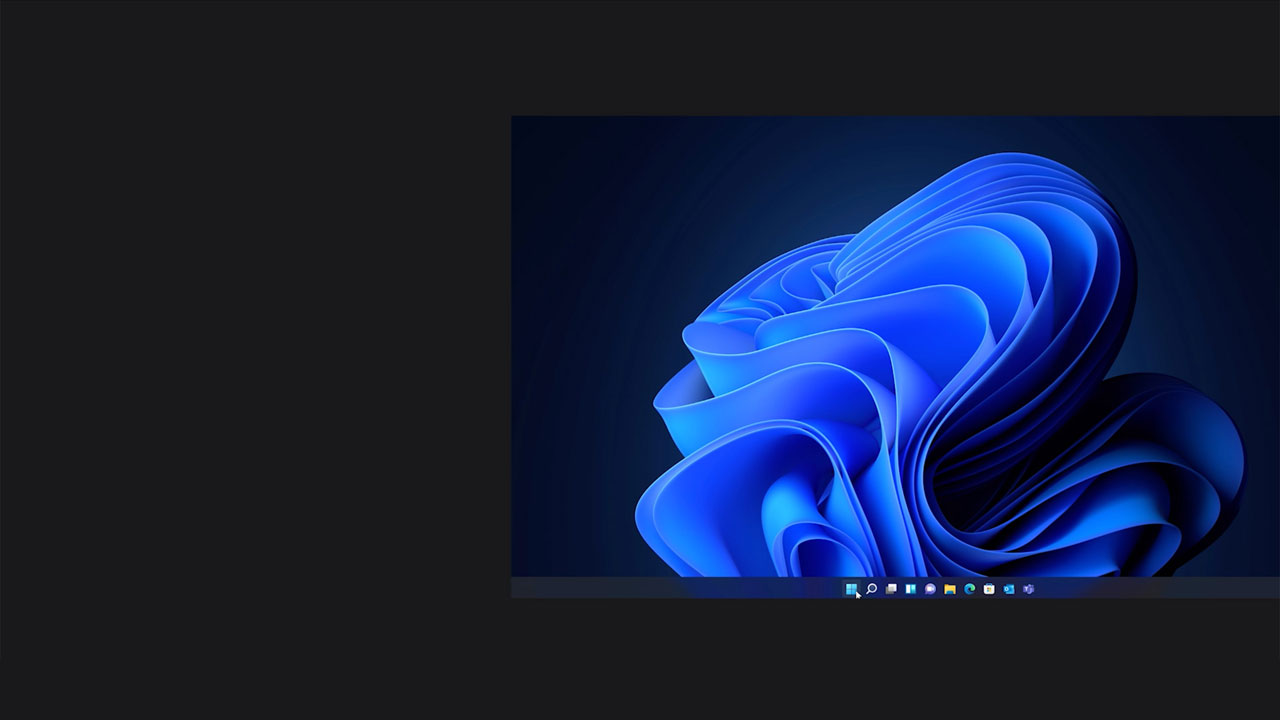This screenshot has height=720, width=1280.
Task: Click the blue bloom wallpaper shape
Action: pyautogui.click(x=900, y=400)
